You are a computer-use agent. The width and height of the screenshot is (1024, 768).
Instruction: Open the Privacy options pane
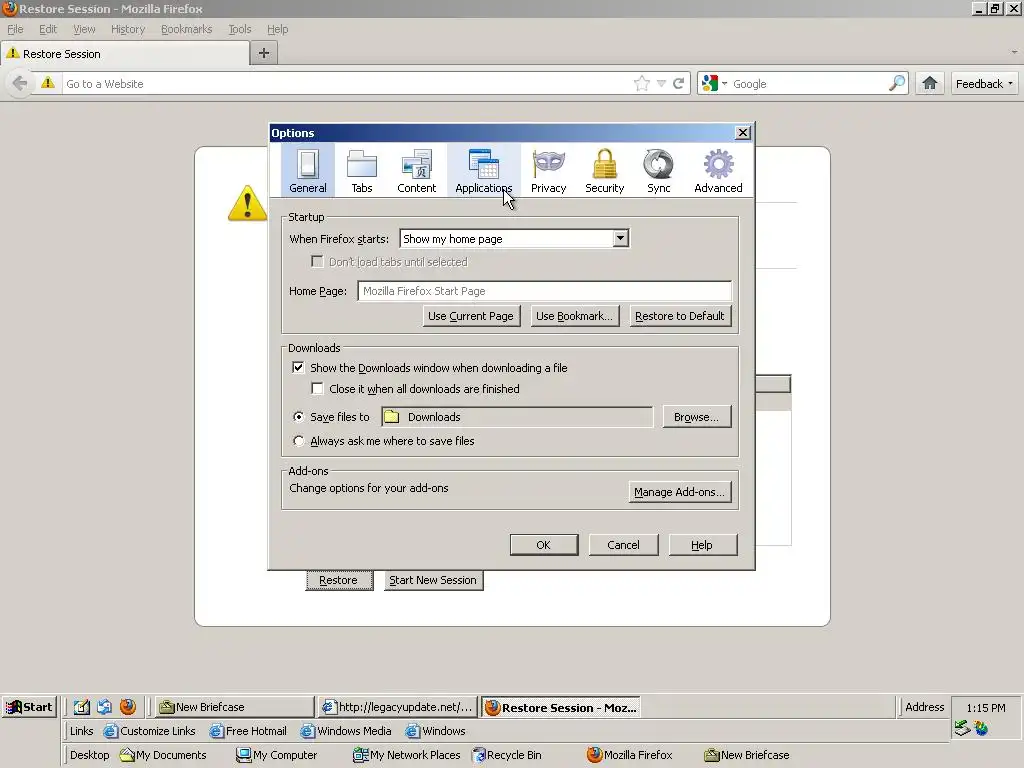click(x=549, y=170)
